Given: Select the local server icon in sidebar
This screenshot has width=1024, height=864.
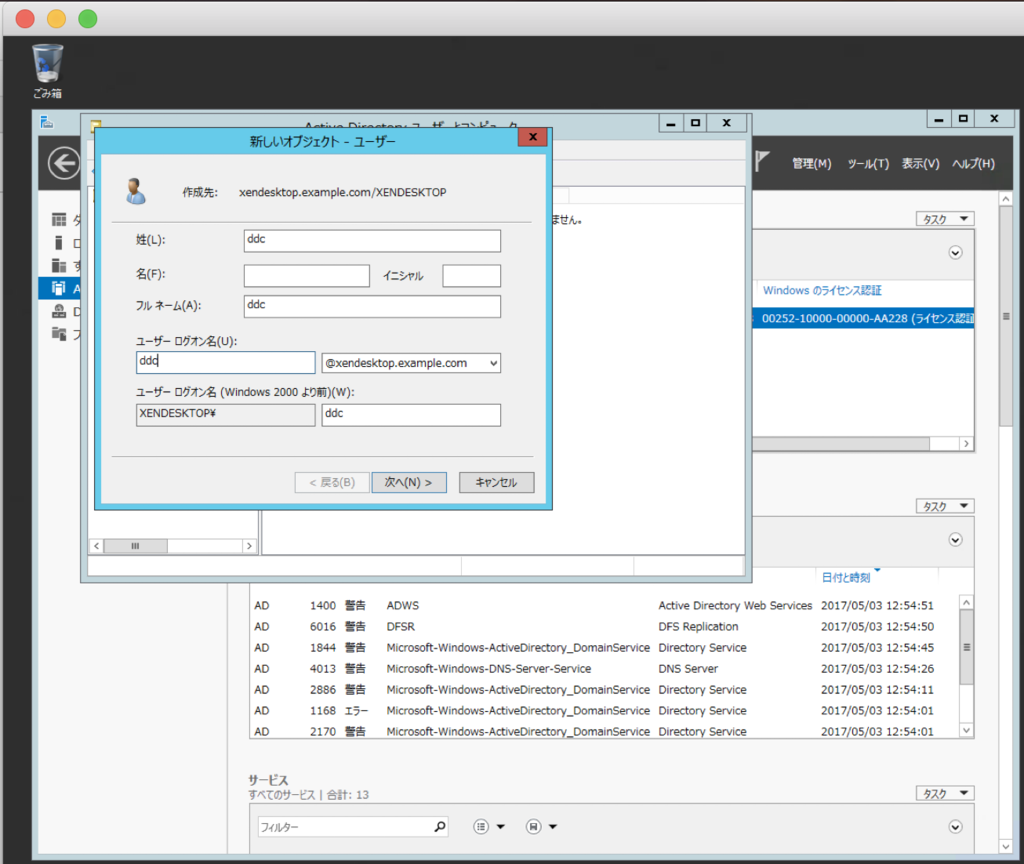Looking at the screenshot, I should click(59, 243).
